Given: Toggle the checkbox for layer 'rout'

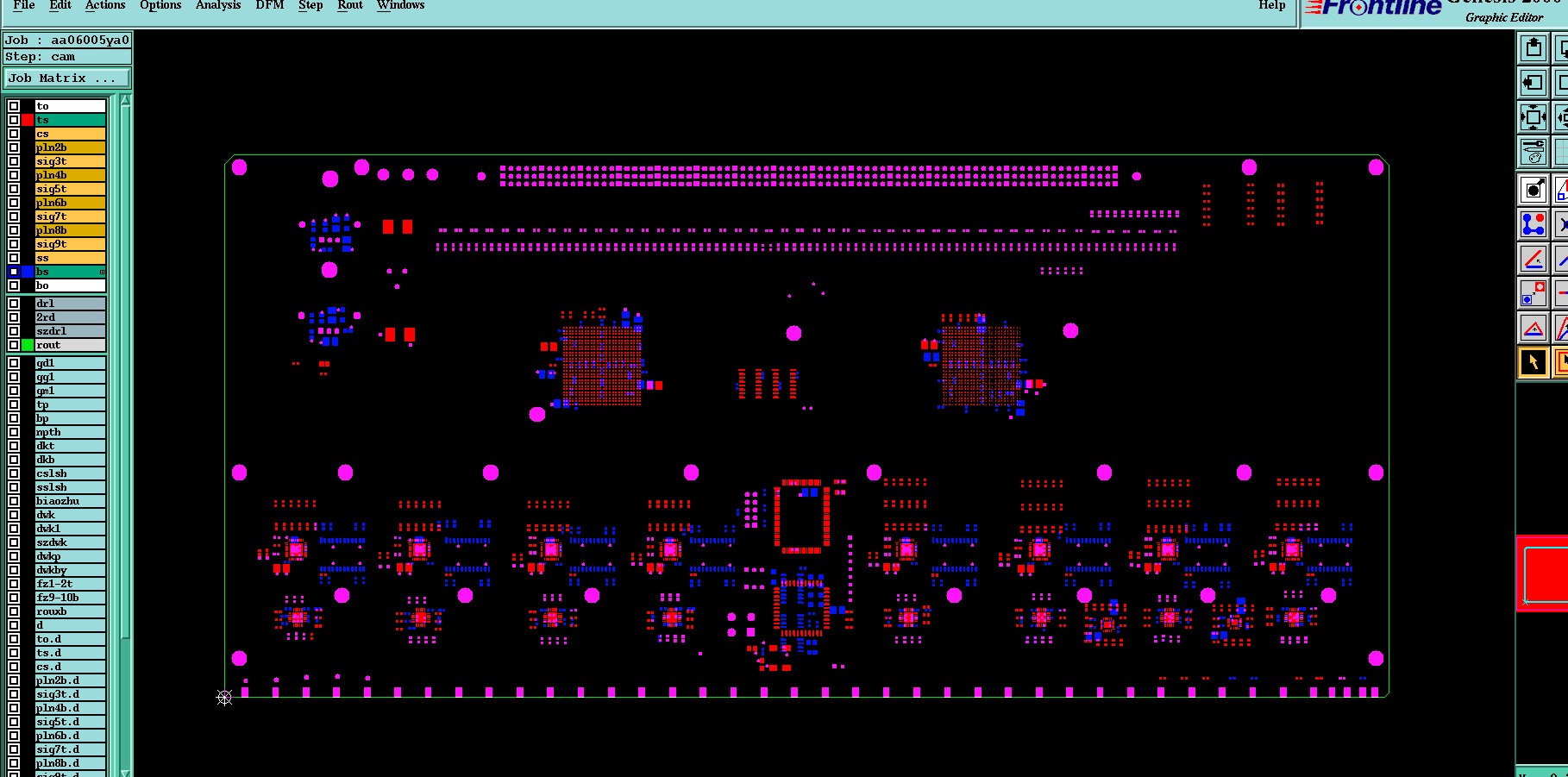Looking at the screenshot, I should [14, 345].
